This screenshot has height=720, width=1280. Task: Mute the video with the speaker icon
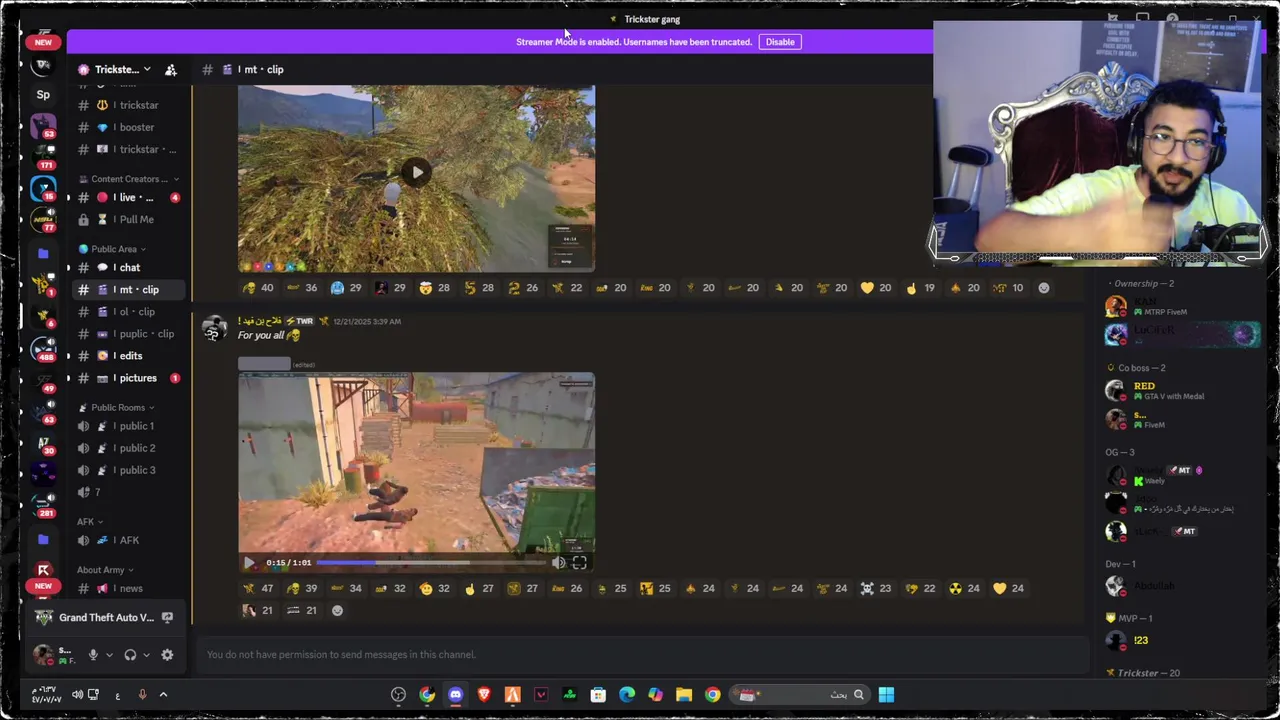pos(558,562)
